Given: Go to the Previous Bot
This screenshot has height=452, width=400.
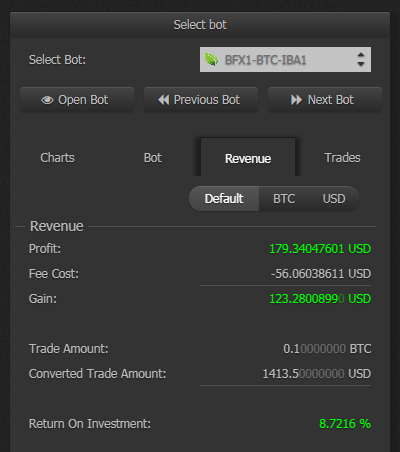Looking at the screenshot, I should click(x=201, y=100).
